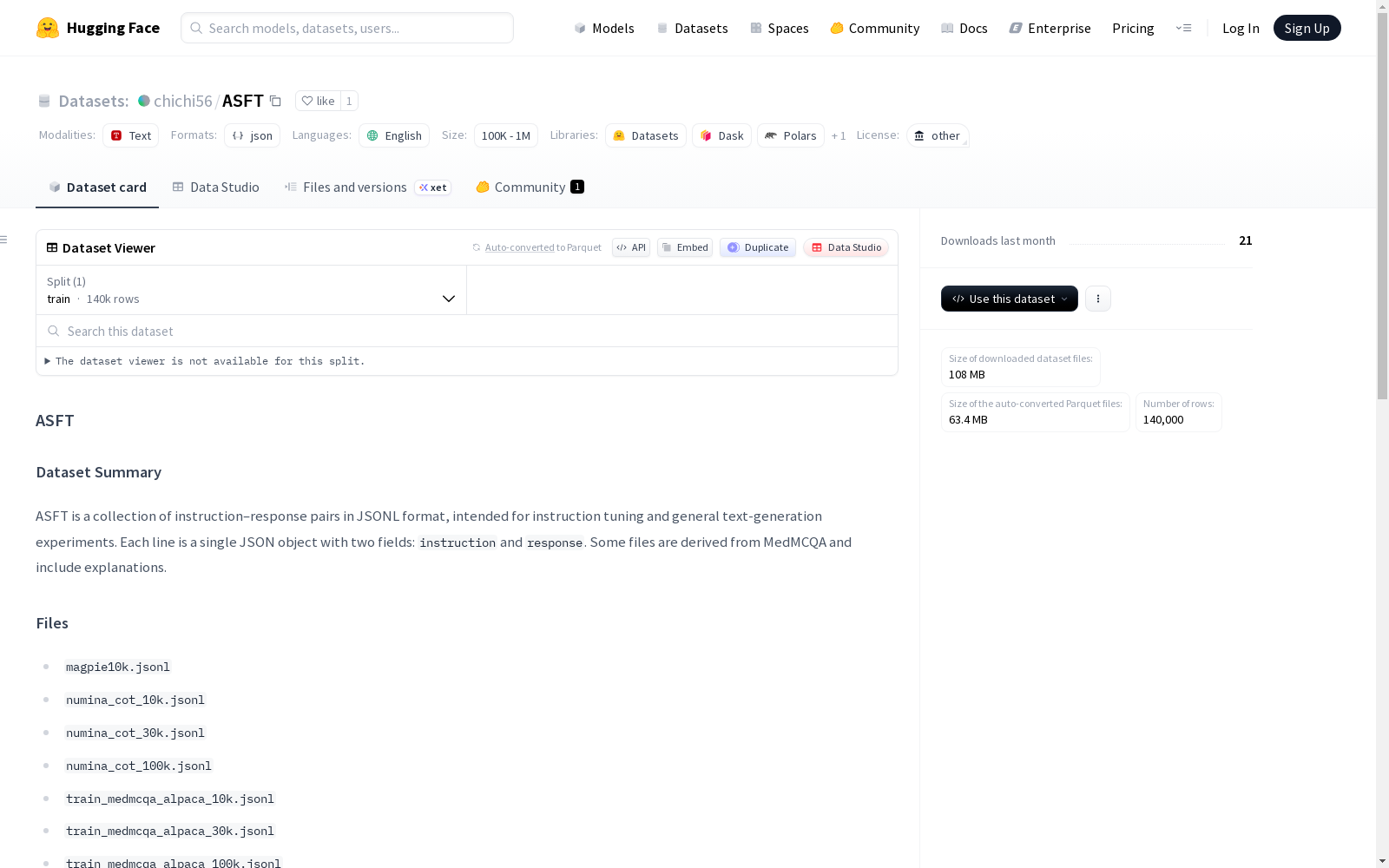Open the ASFT dataset title link
Viewport: 1389px width, 868px height.
point(243,101)
